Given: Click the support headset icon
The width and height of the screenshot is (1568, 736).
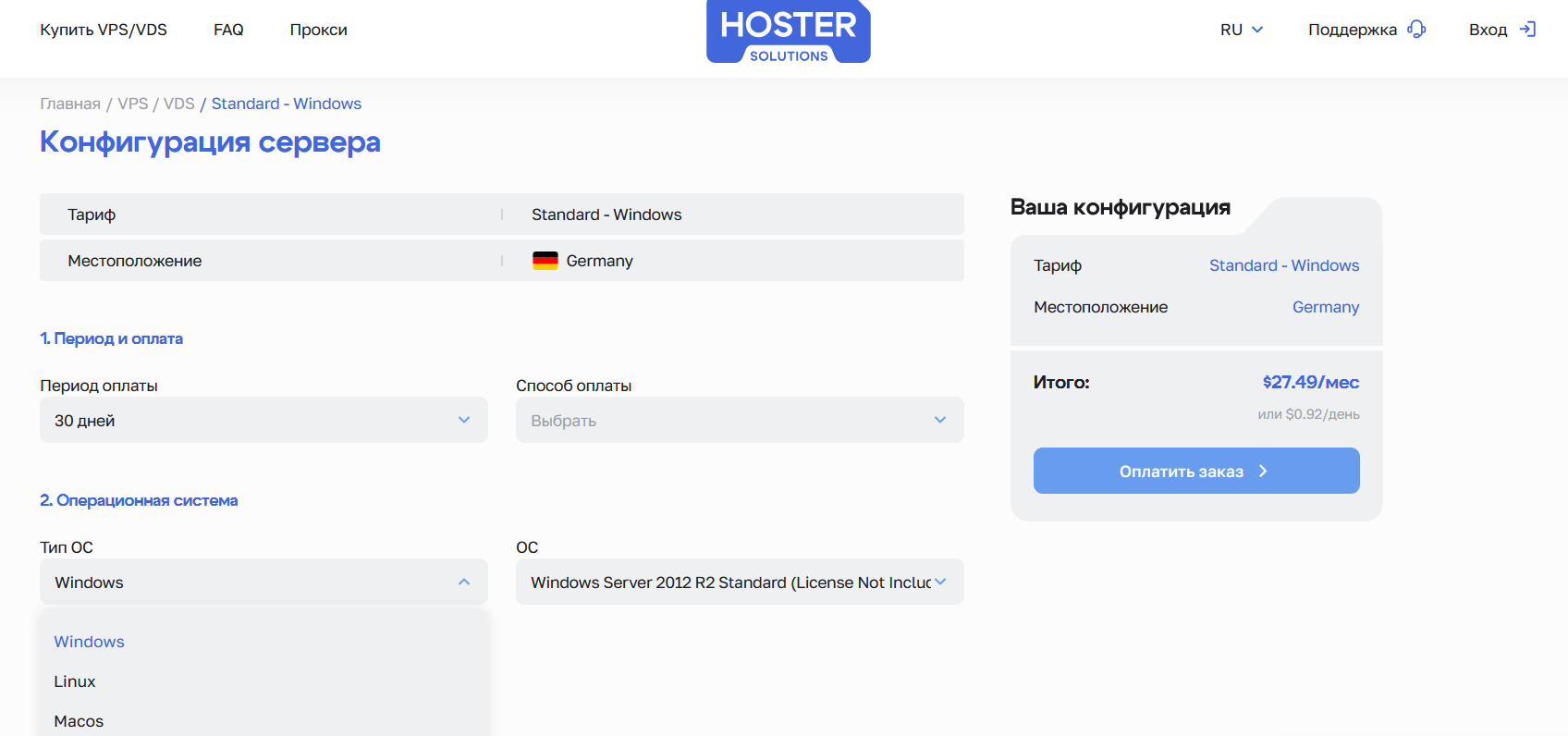Looking at the screenshot, I should (1416, 30).
